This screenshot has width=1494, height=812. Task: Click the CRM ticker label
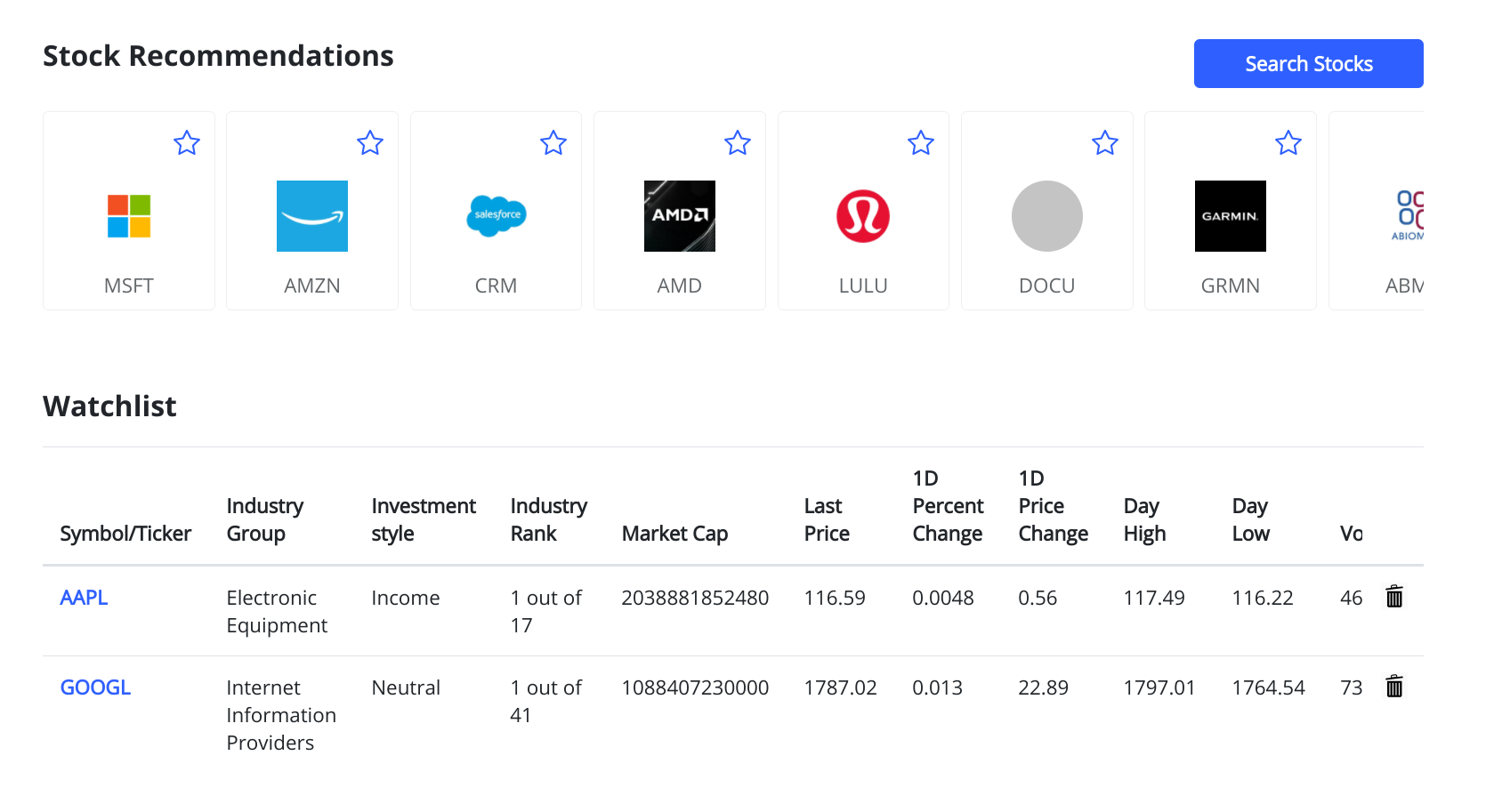[497, 285]
